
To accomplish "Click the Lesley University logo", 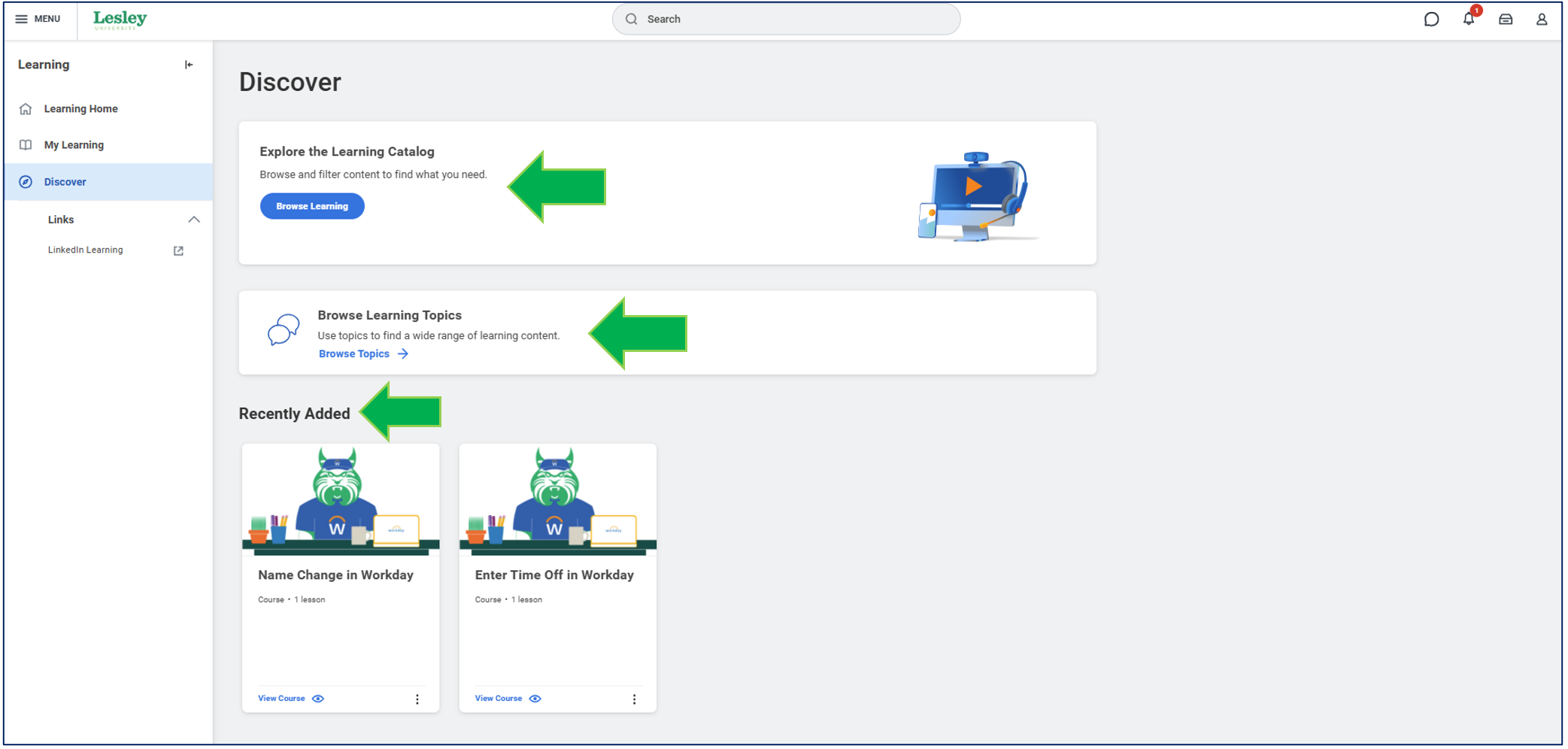I will click(120, 20).
